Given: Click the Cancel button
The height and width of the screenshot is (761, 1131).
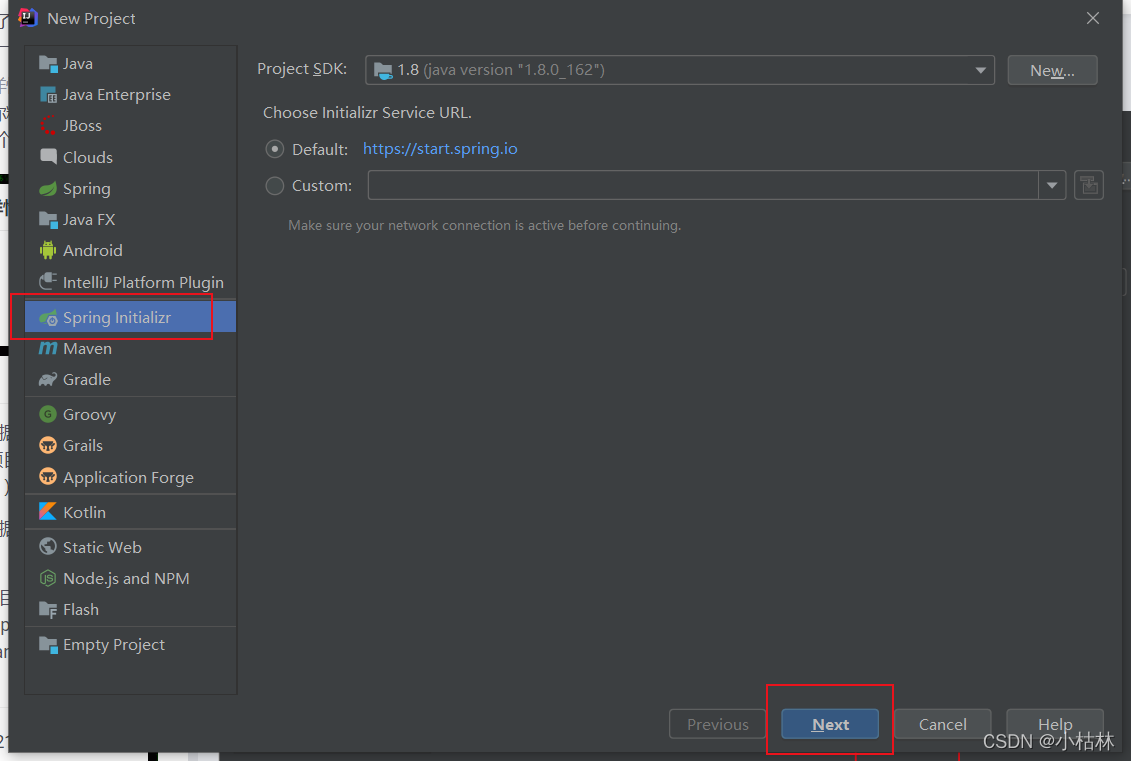Looking at the screenshot, I should coord(942,724).
